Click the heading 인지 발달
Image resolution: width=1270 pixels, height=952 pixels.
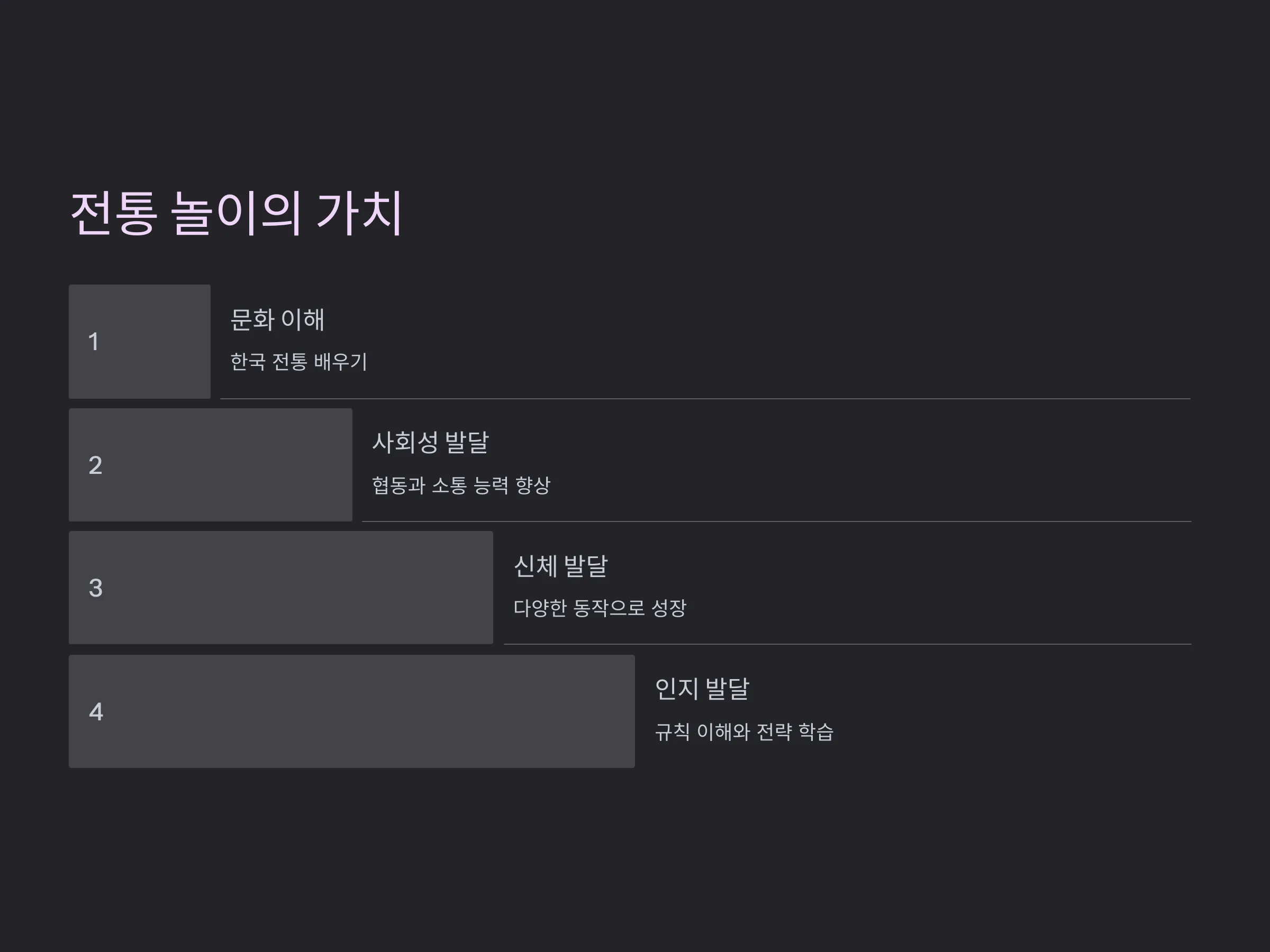tap(702, 689)
